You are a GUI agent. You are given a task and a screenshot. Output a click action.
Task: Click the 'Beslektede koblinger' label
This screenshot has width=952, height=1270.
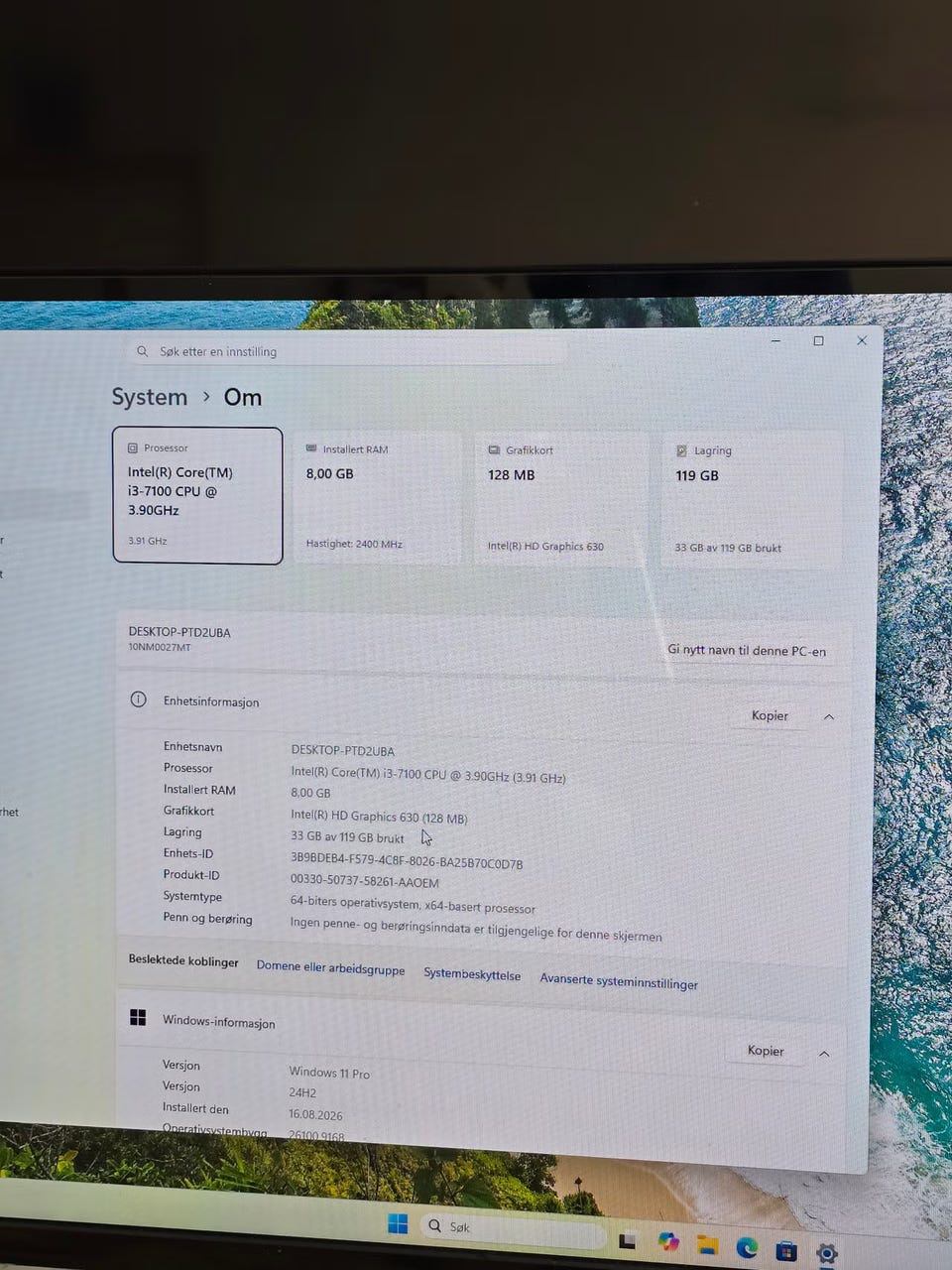183,960
